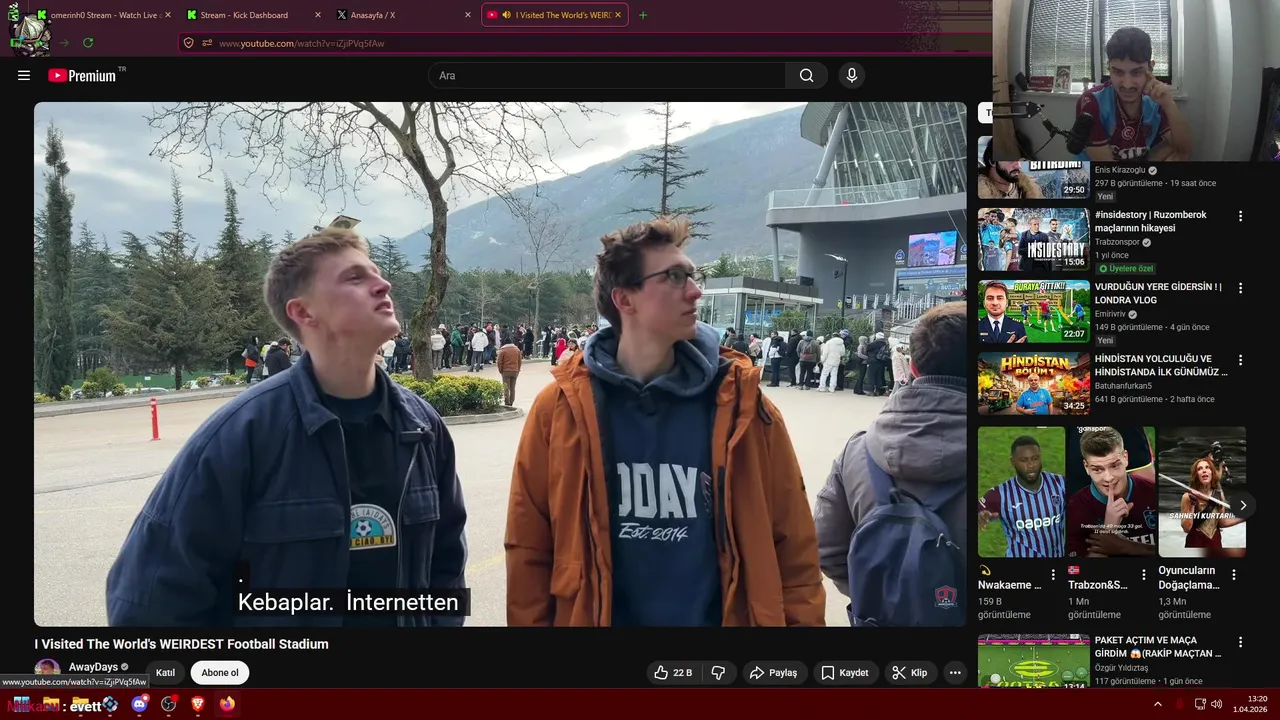Dislike the video with thumbs-down icon

(x=718, y=673)
